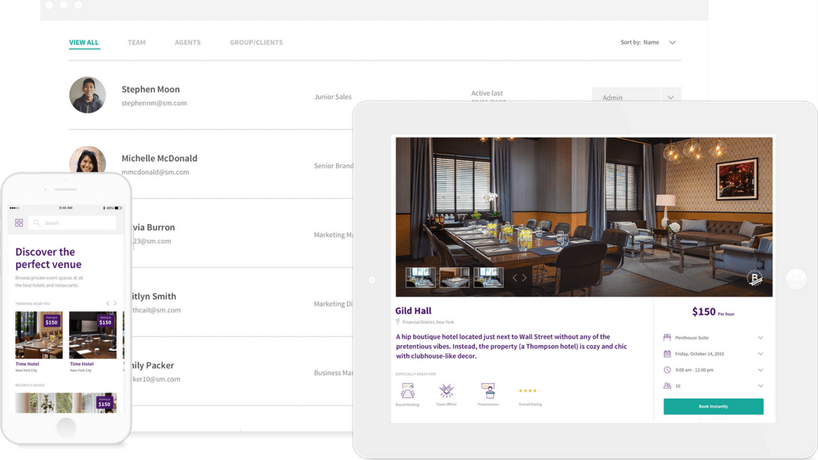Open the 9:00 am - 12:00 pm time dropdown
818x460 pixels.
pos(760,370)
